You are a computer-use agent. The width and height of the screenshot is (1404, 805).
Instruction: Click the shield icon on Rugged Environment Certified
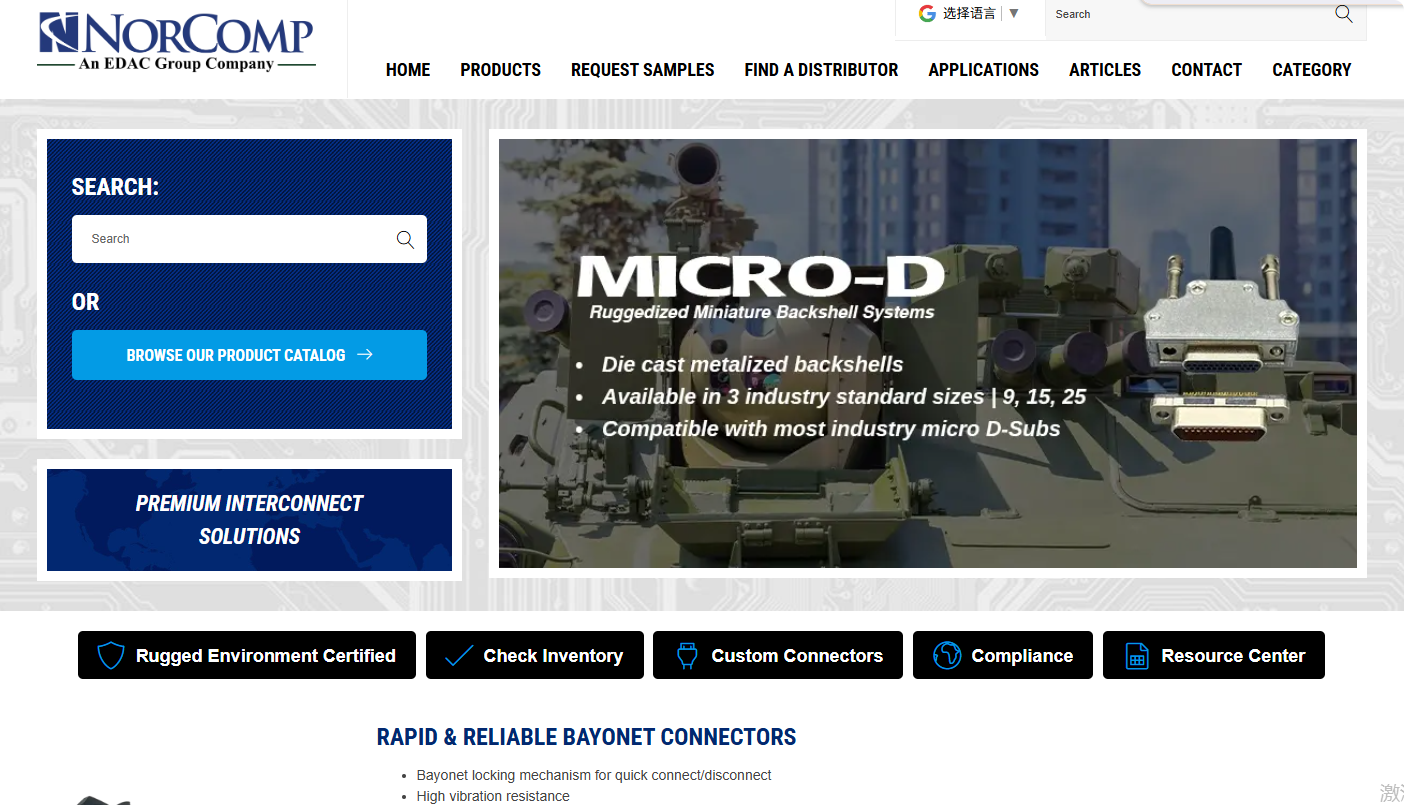click(x=110, y=655)
